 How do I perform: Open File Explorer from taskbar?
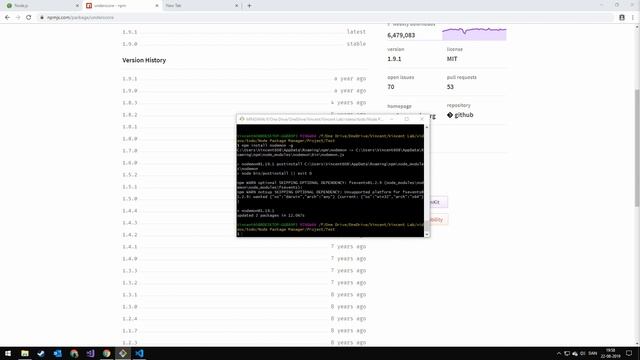tap(24, 353)
